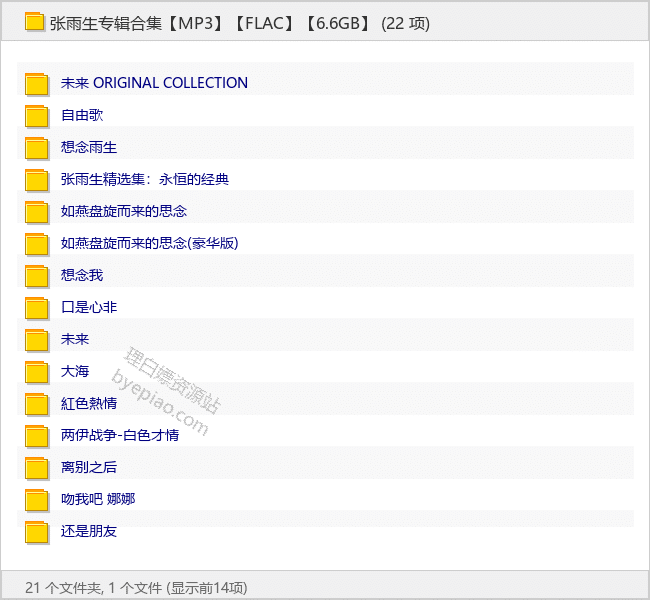This screenshot has width=650, height=600.
Task: Open the 两伊战争-白色才情 folder name
Action: pyautogui.click(x=120, y=435)
